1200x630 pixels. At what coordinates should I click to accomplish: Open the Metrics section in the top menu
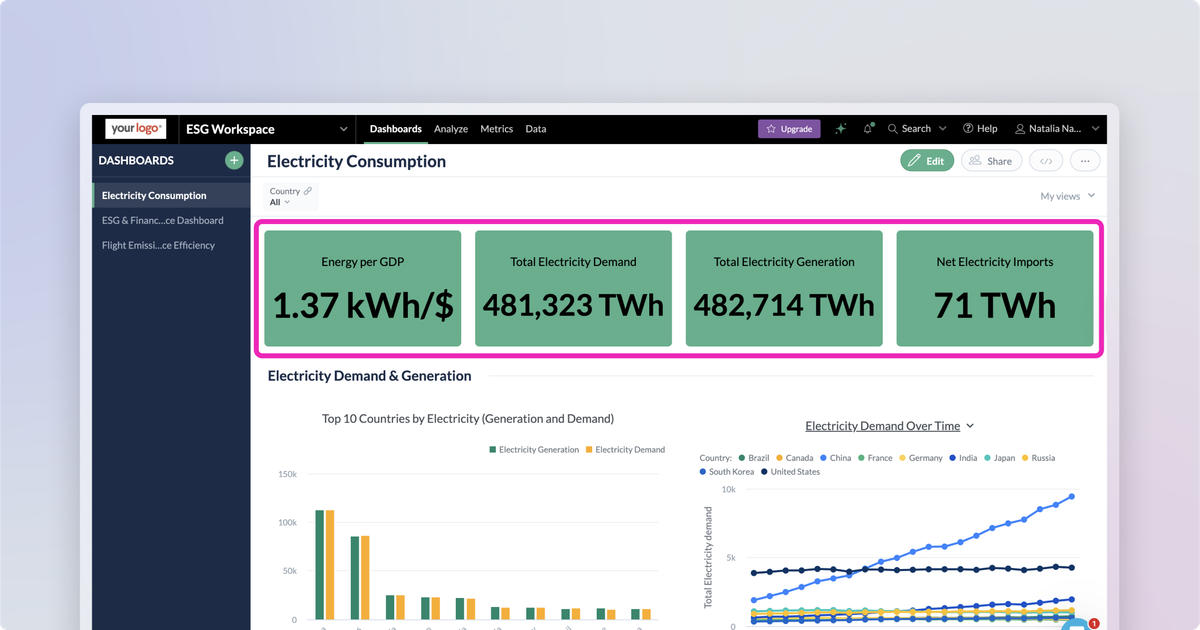point(496,128)
